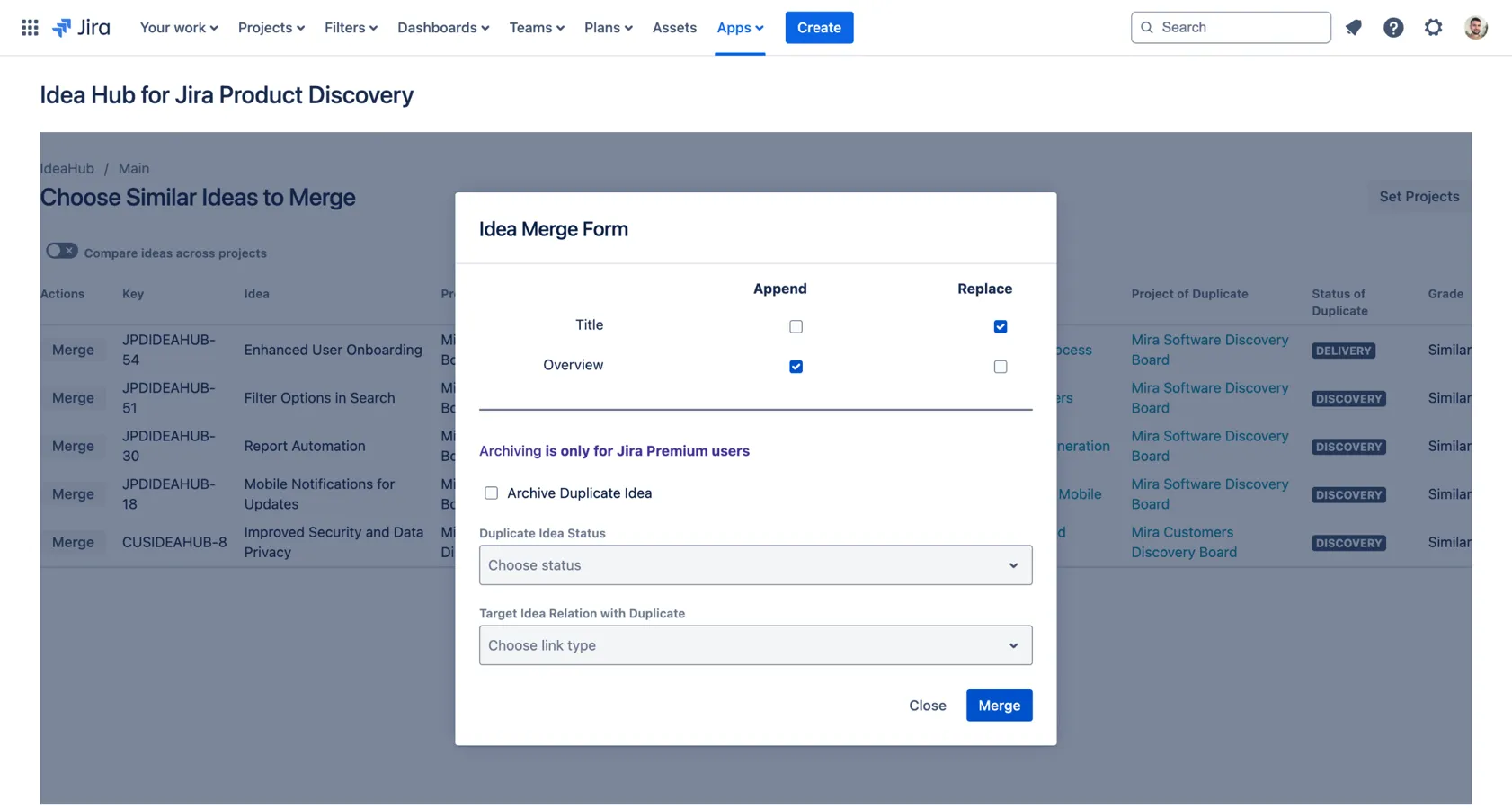Check the Overview Replace checkbox

point(1000,367)
